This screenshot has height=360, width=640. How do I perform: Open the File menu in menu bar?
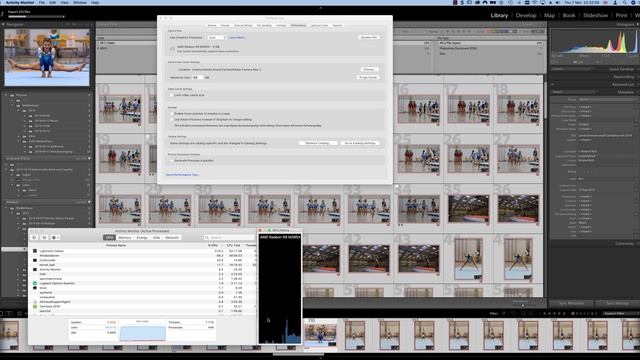pyautogui.click(x=42, y=2)
